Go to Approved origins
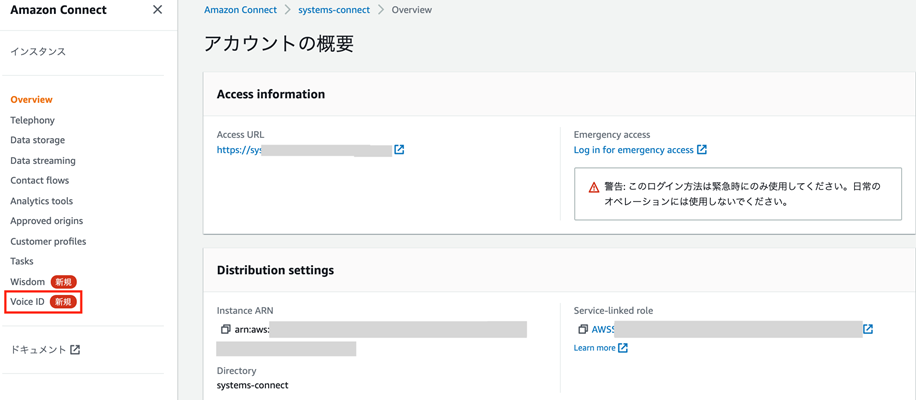This screenshot has height=400, width=916. (47, 221)
